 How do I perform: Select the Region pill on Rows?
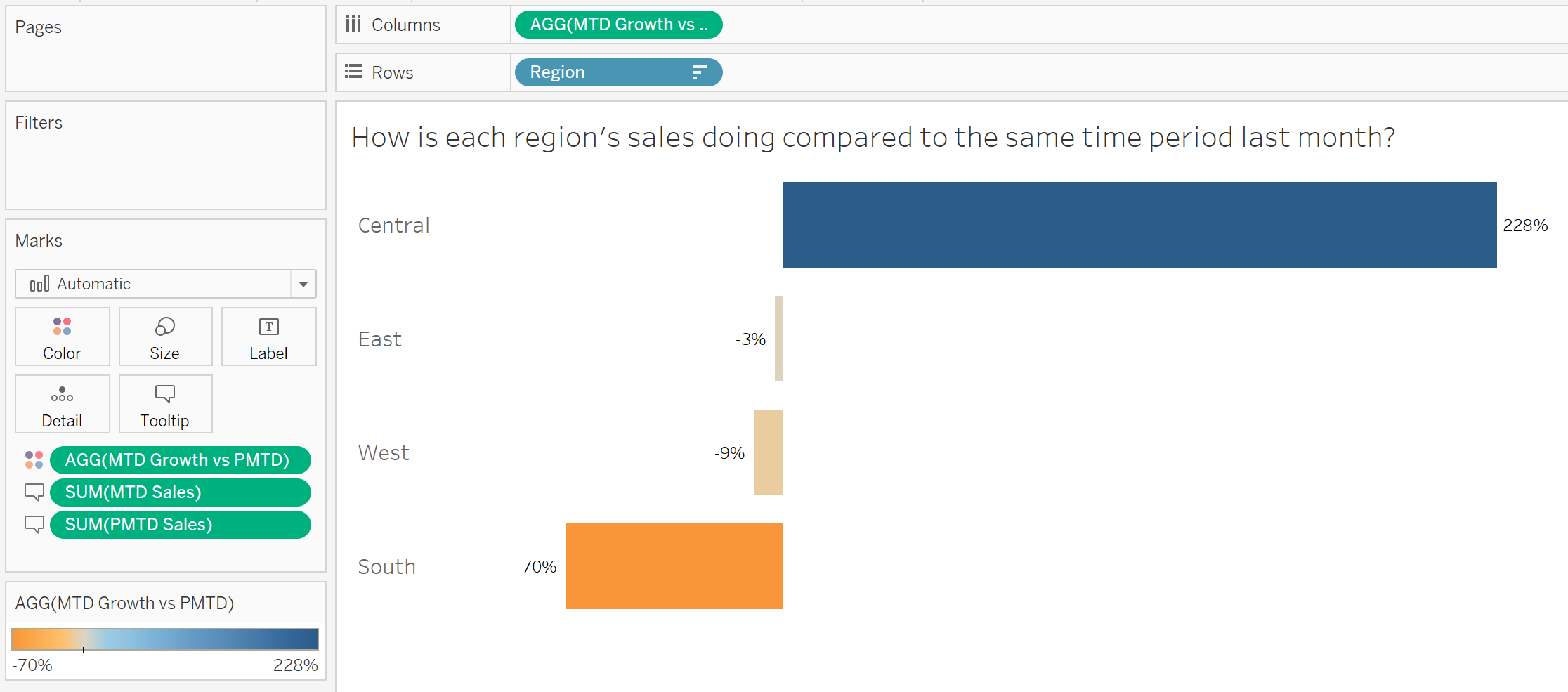pos(618,72)
